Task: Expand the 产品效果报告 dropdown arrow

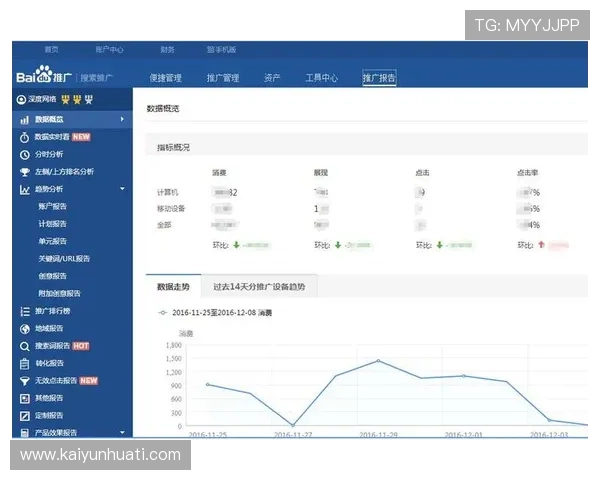Action: 122,433
